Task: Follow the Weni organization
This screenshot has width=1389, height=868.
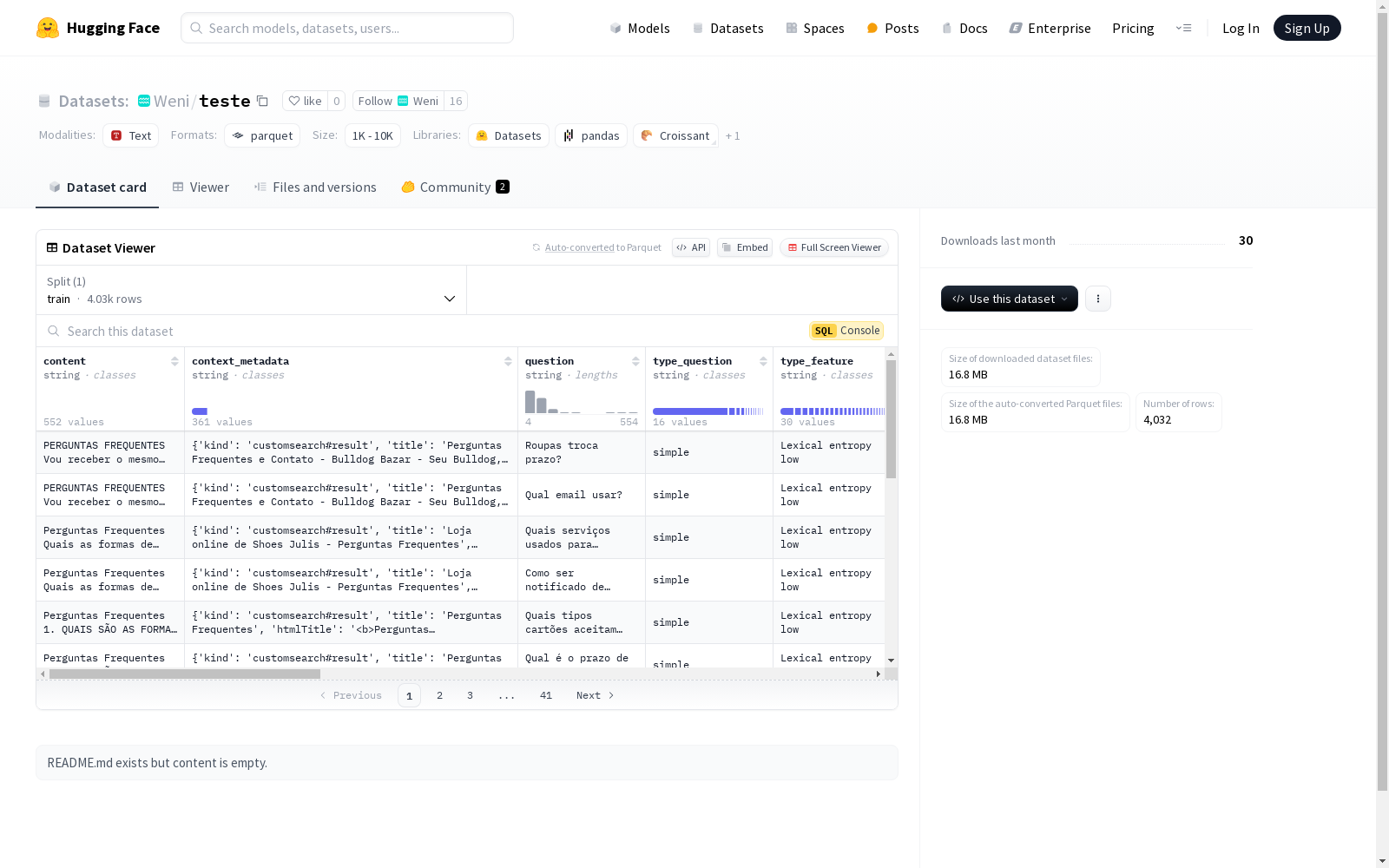Action: click(398, 101)
